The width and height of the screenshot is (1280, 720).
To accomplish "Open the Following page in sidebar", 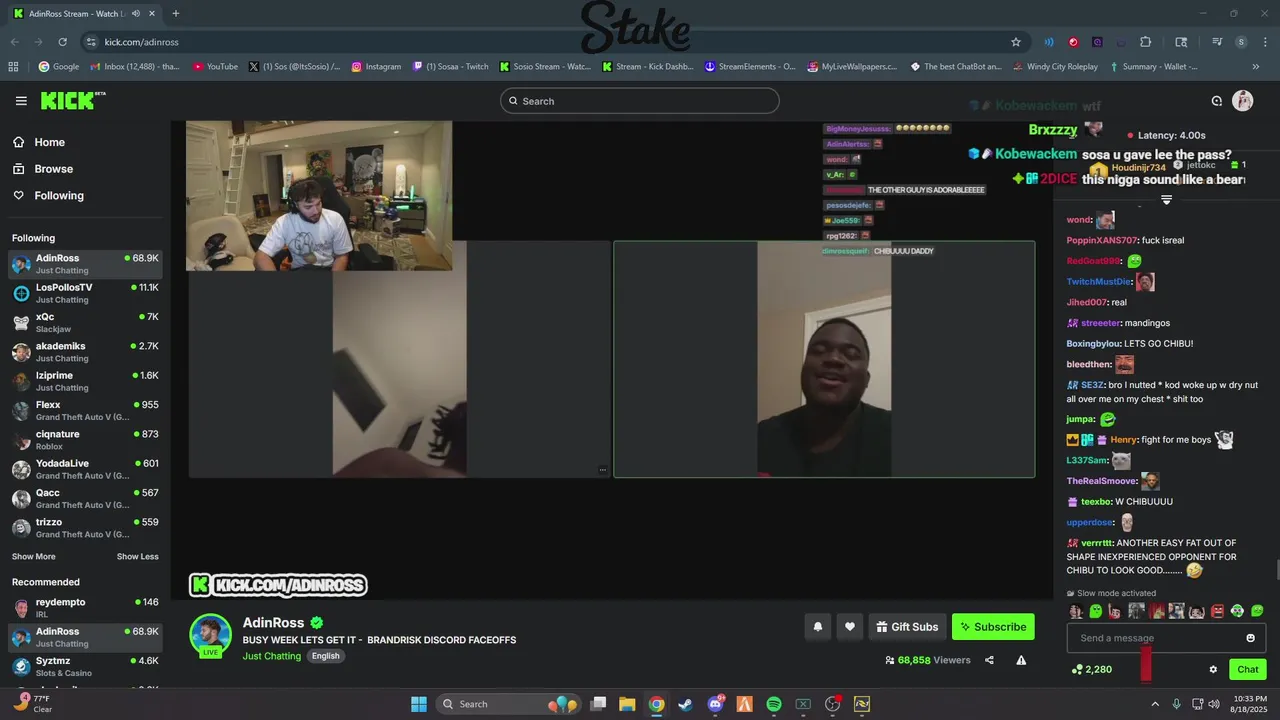I will point(58,196).
